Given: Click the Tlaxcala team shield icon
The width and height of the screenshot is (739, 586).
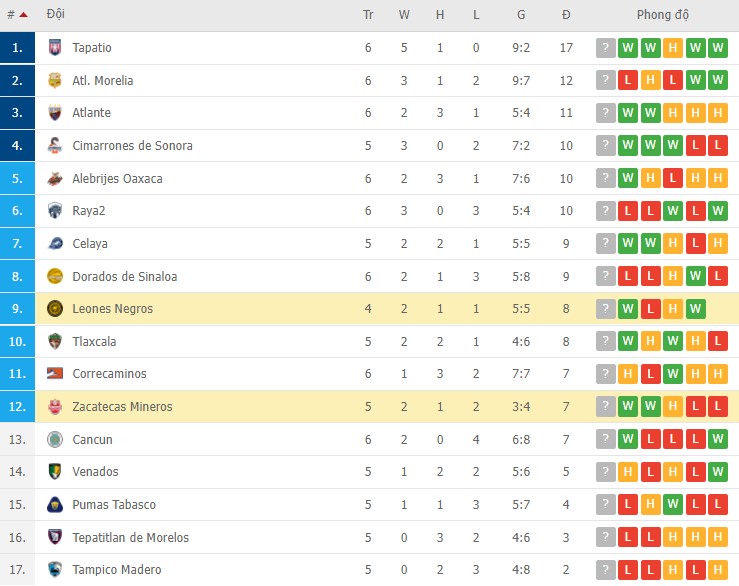Looking at the screenshot, I should pyautogui.click(x=55, y=342).
